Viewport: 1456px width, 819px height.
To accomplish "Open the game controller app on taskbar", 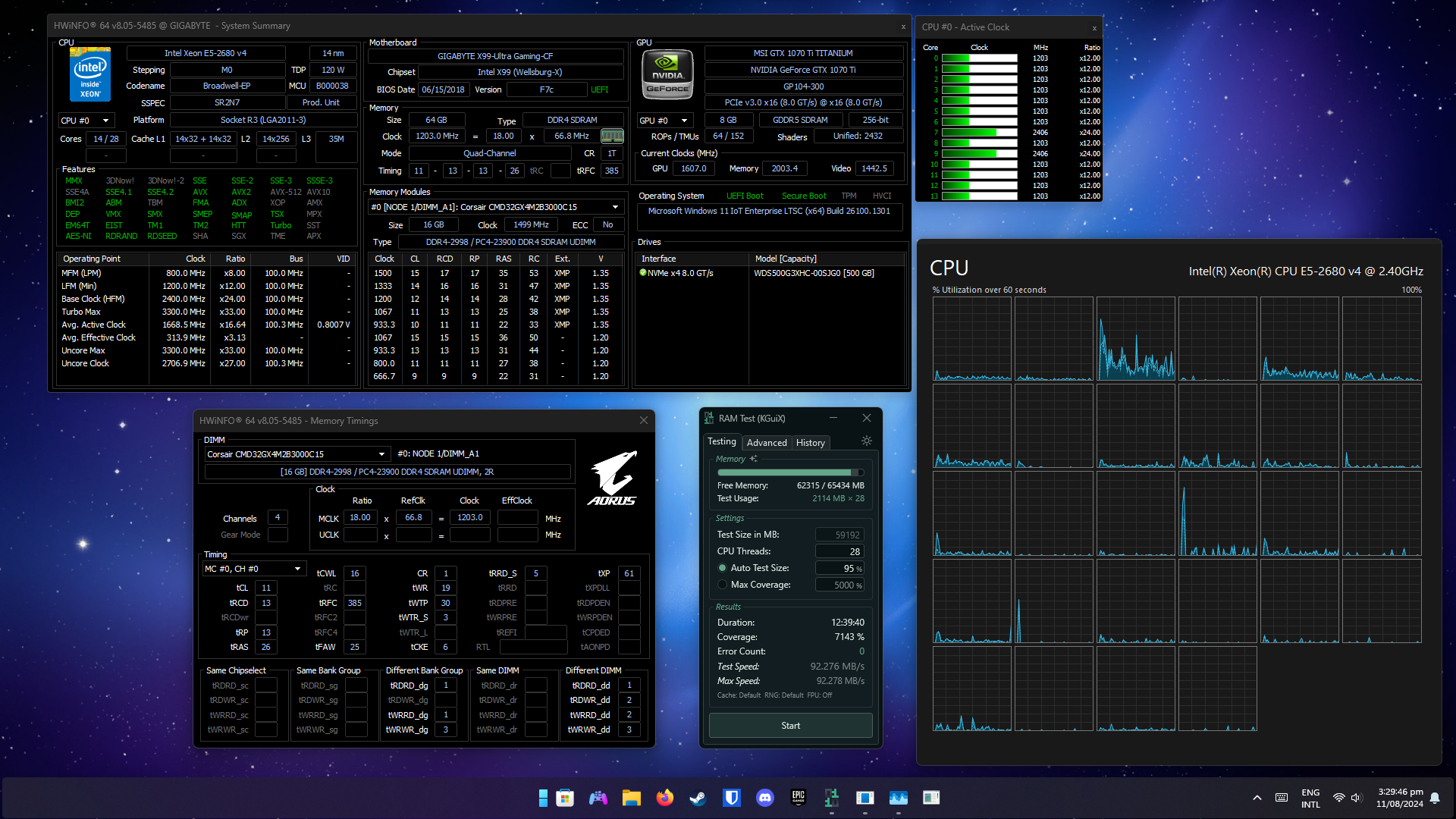I will (x=598, y=798).
